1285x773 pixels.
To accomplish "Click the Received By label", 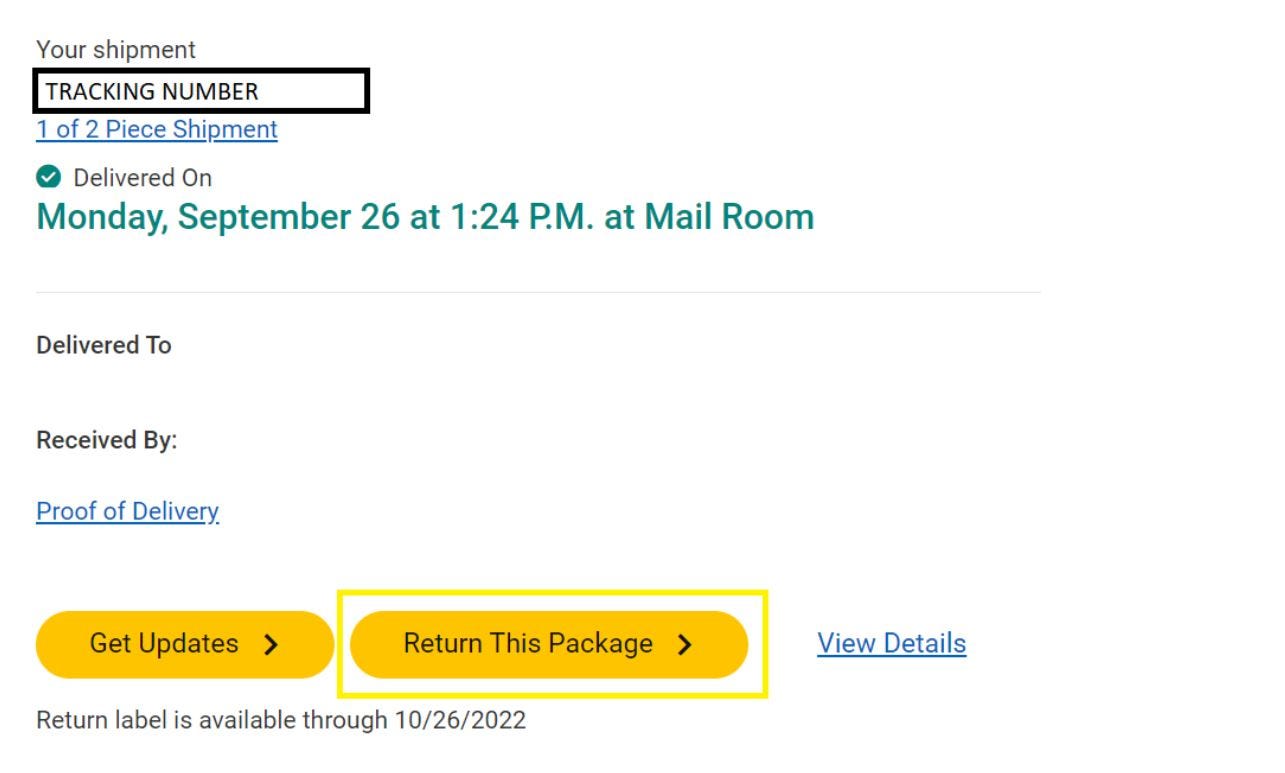I will (107, 440).
